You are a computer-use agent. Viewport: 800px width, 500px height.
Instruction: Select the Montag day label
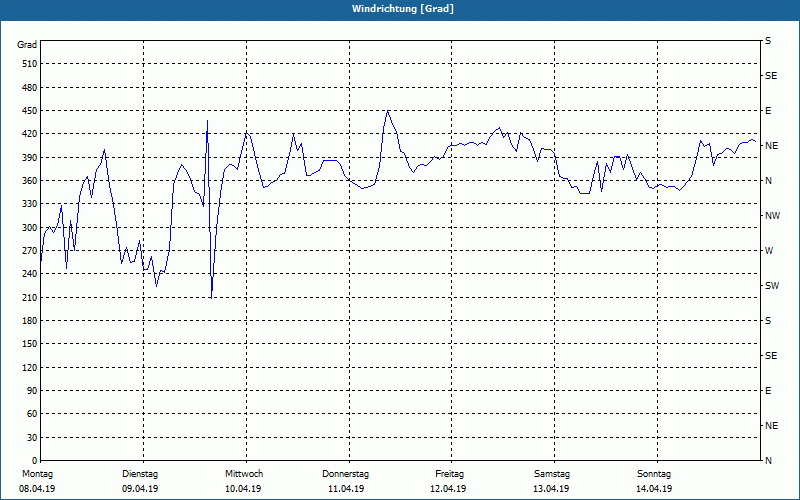(x=37, y=474)
